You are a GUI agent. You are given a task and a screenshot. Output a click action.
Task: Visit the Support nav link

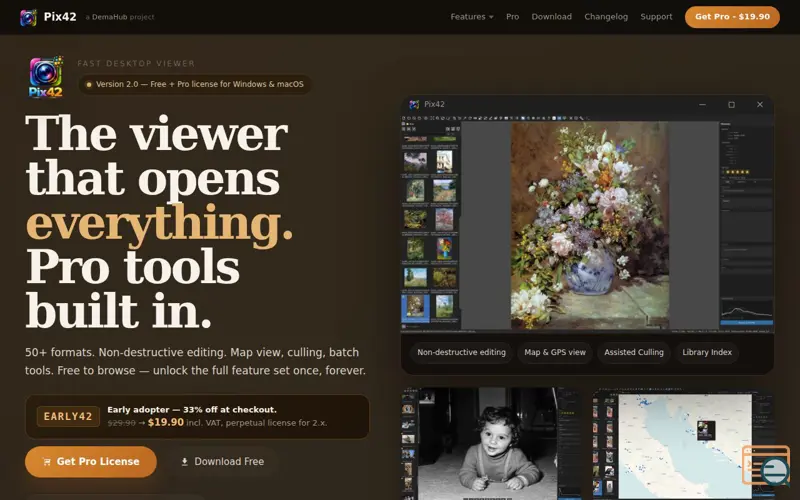pos(656,17)
